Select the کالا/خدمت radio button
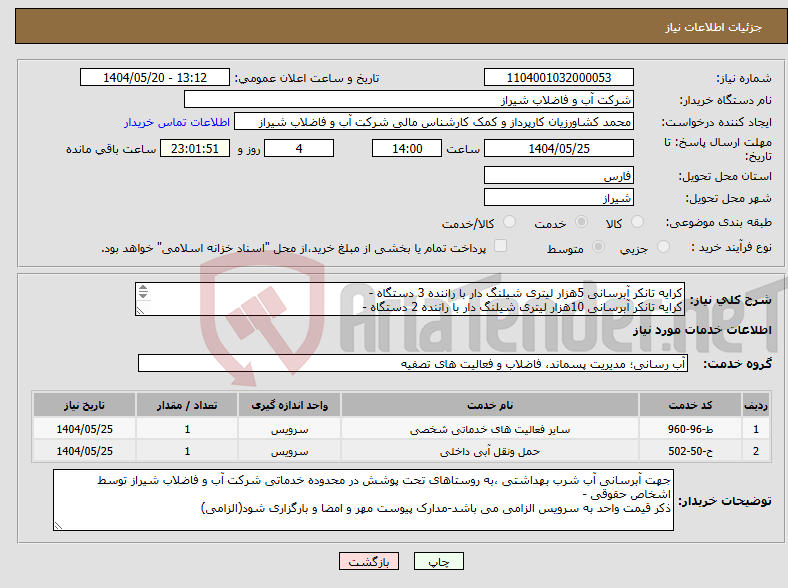Image resolution: width=788 pixels, height=588 pixels. click(x=509, y=222)
